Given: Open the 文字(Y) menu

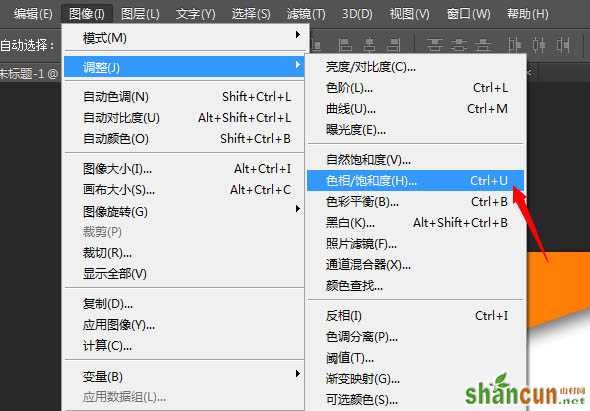Looking at the screenshot, I should 196,14.
